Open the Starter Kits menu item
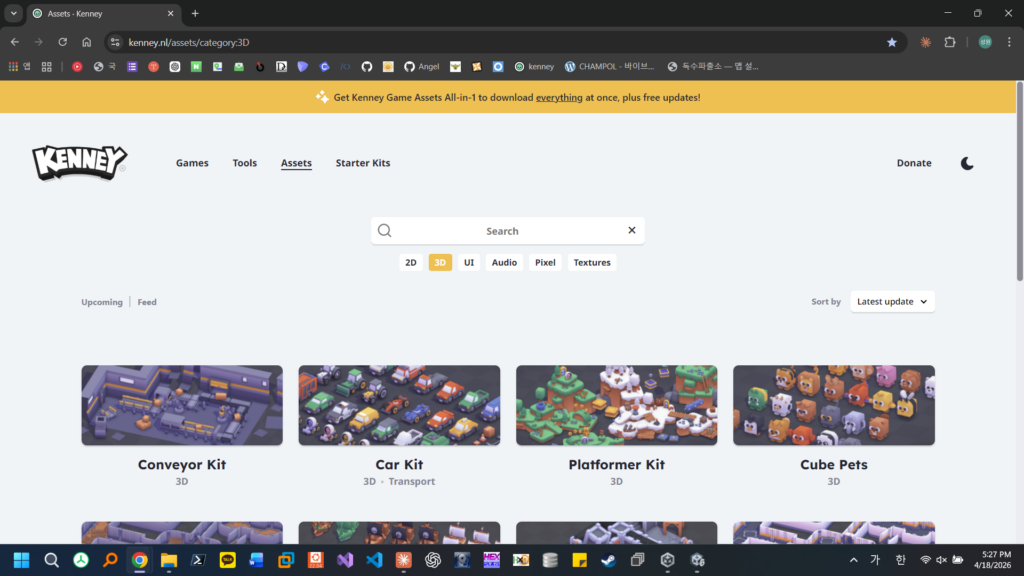 tap(363, 163)
